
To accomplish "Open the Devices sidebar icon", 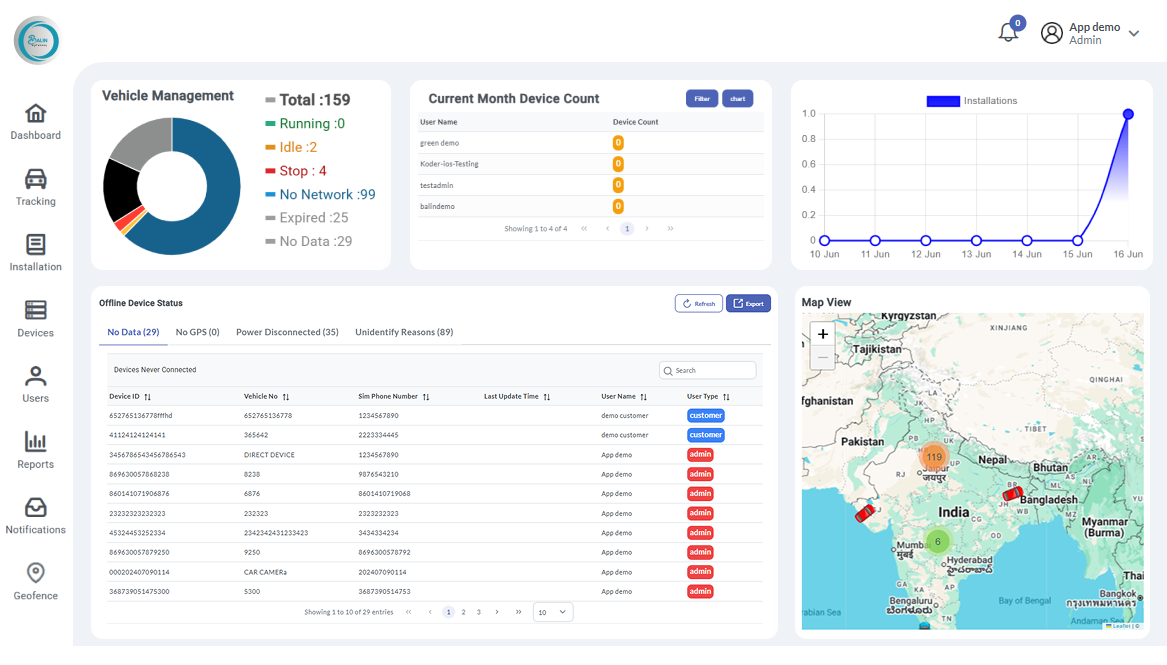I will click(35, 310).
